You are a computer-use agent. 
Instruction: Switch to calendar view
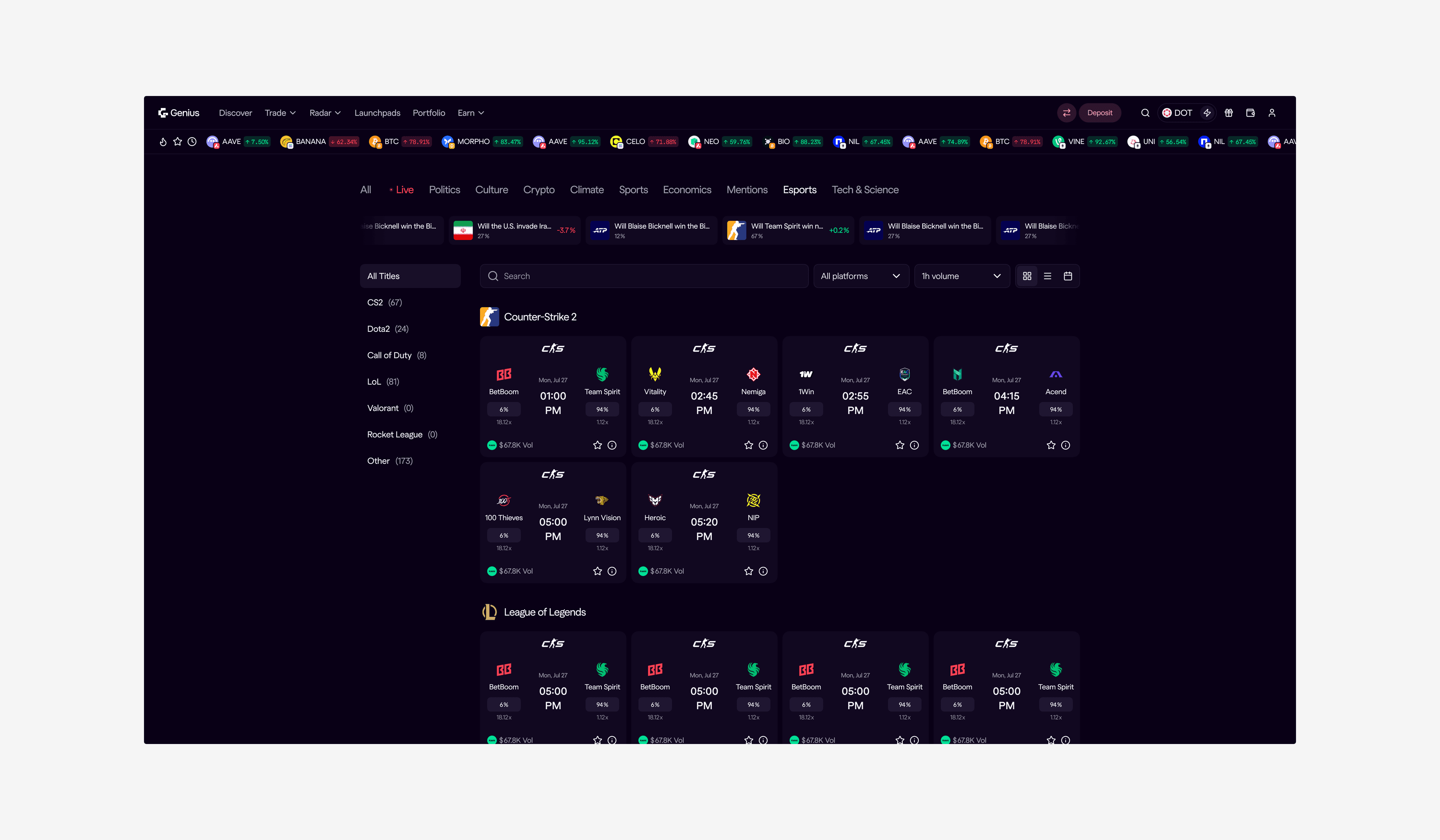click(x=1067, y=276)
